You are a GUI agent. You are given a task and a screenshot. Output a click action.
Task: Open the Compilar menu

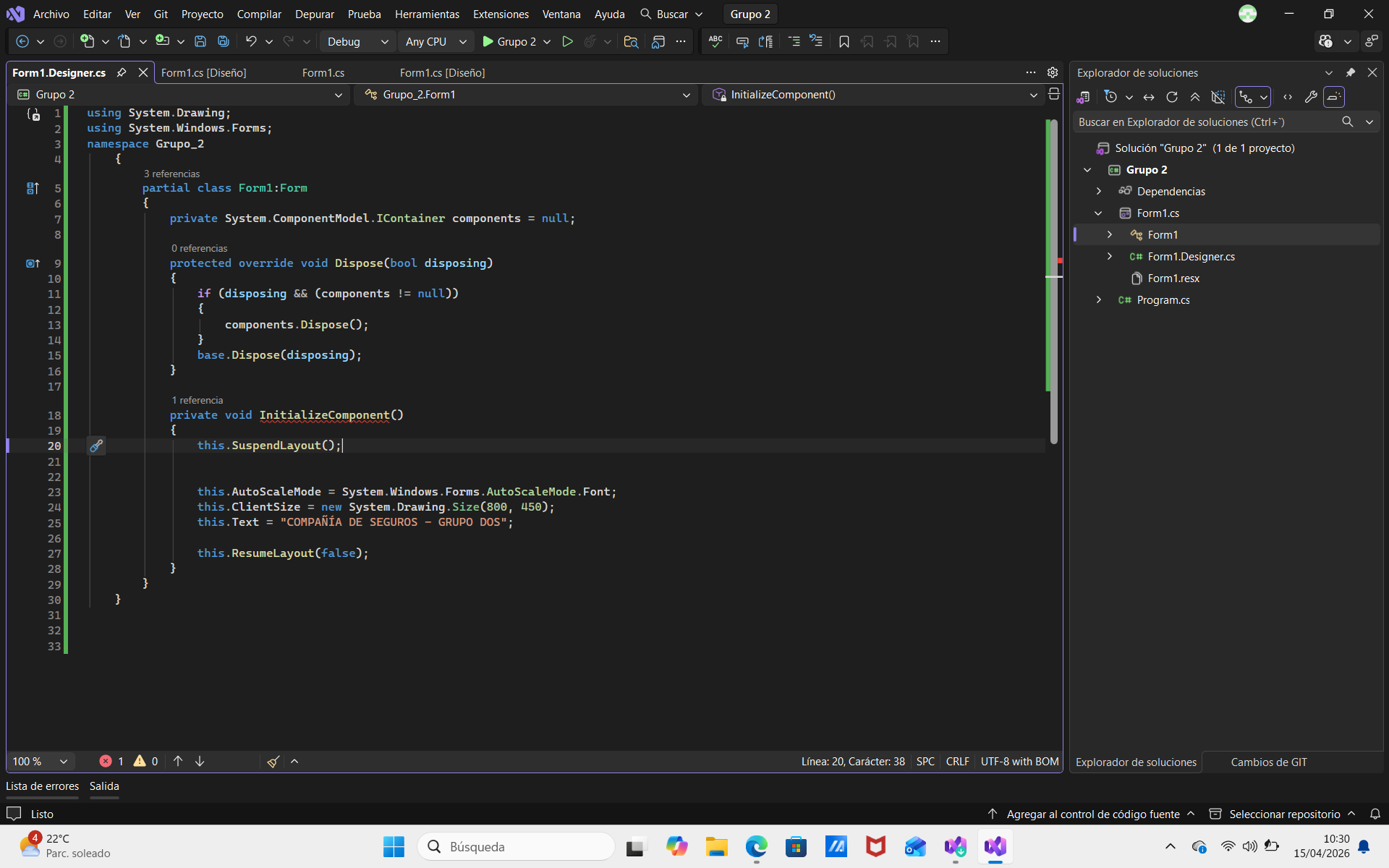(259, 14)
